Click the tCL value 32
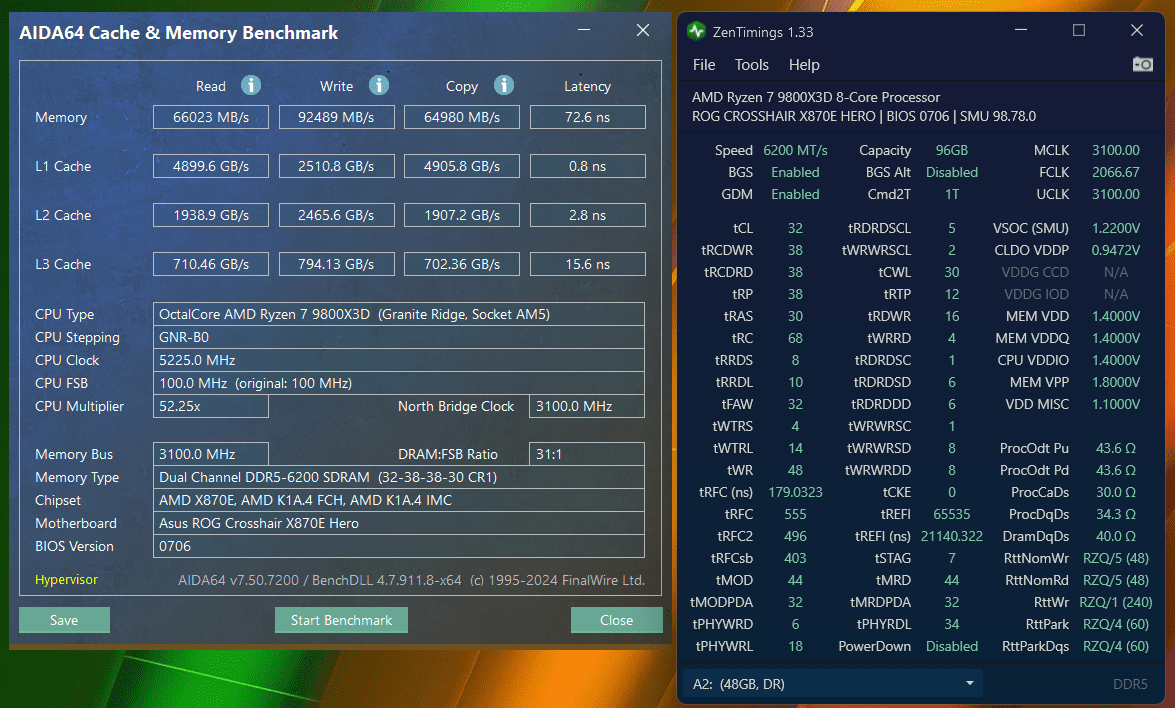Screen dimensions: 1175x708 pyautogui.click(x=795, y=228)
